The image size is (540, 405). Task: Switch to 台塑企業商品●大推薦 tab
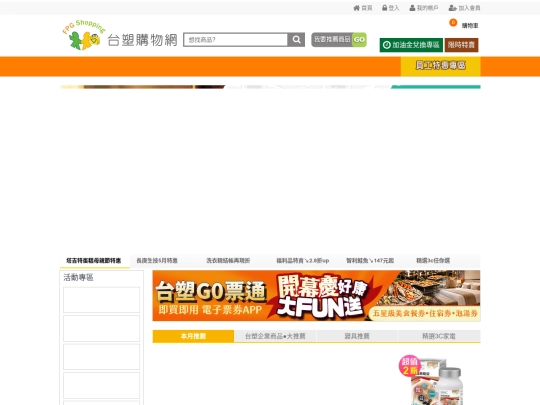(275, 336)
